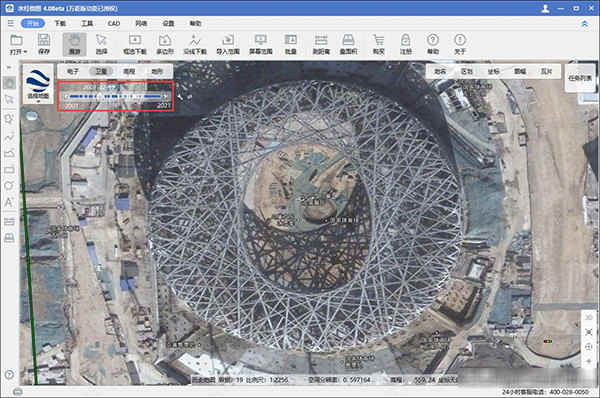Open 注册 registration lock icon

click(406, 44)
